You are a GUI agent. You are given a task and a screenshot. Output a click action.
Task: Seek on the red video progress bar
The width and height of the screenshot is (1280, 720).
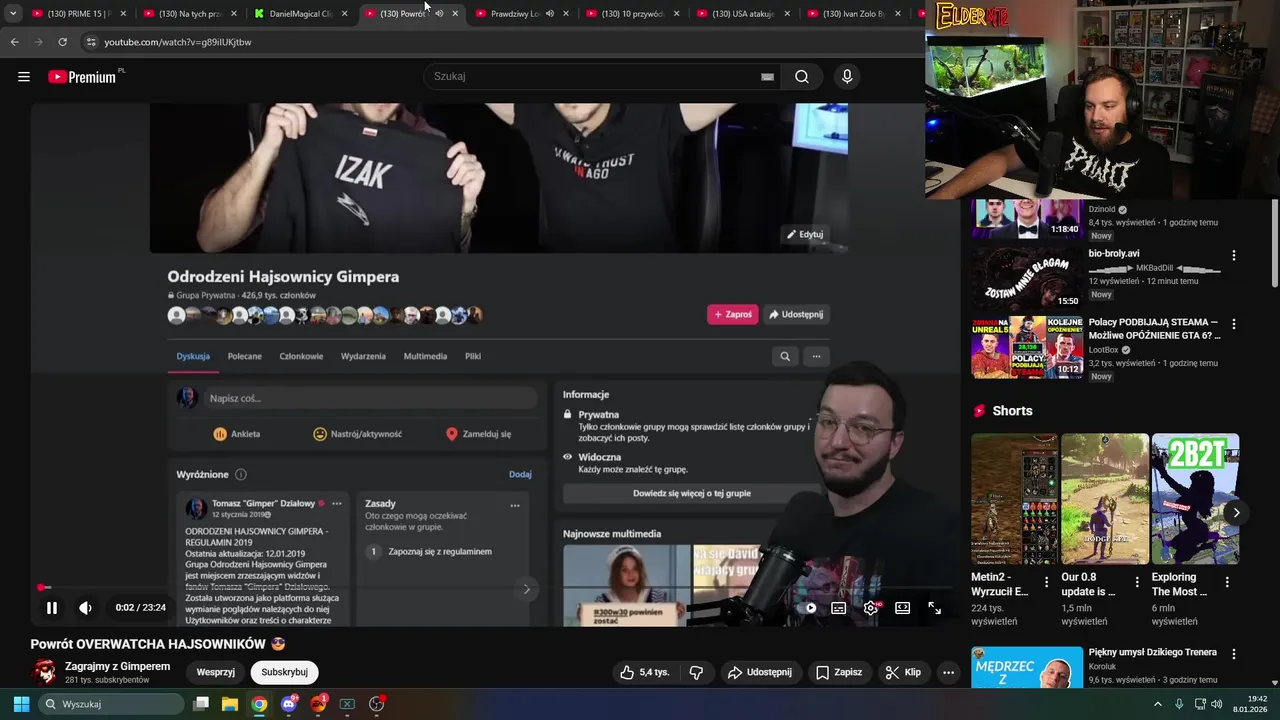495,587
